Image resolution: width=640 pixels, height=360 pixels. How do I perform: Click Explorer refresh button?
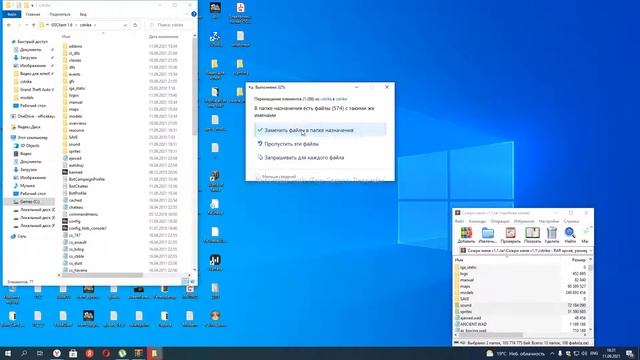pyautogui.click(x=136, y=25)
